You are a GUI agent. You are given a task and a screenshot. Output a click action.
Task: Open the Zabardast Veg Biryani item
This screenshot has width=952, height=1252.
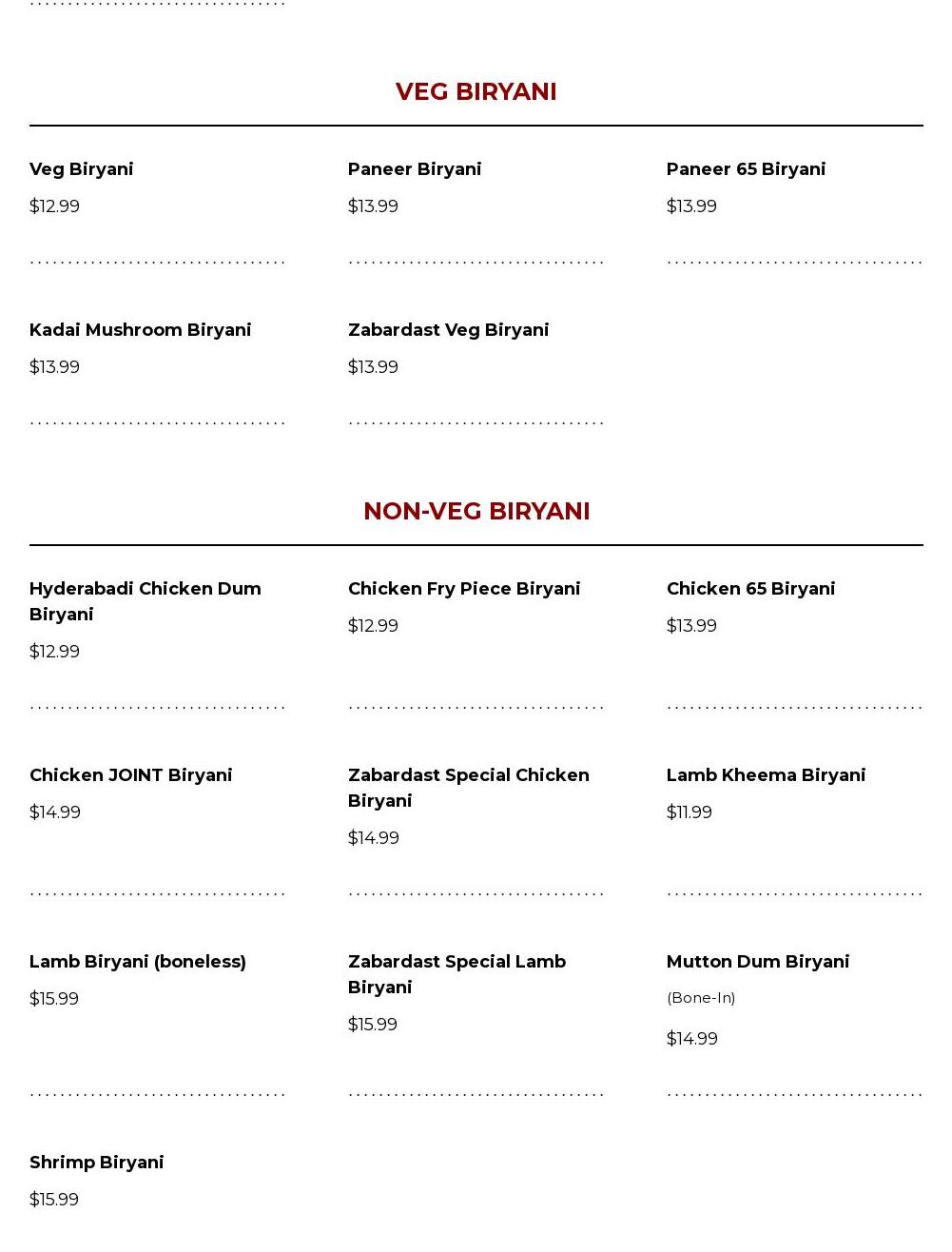448,330
